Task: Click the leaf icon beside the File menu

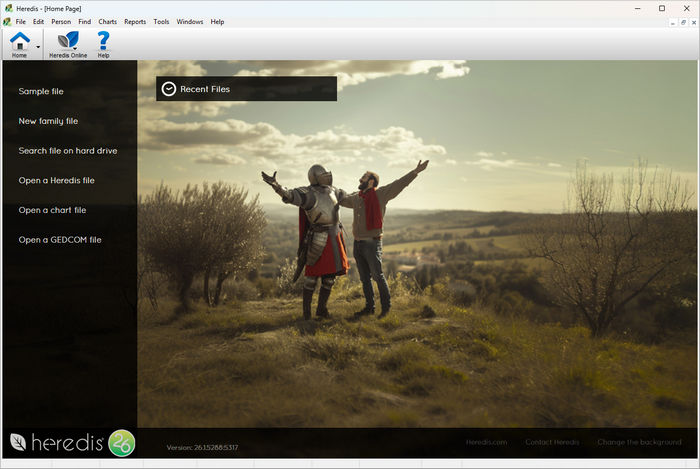Action: click(x=7, y=21)
